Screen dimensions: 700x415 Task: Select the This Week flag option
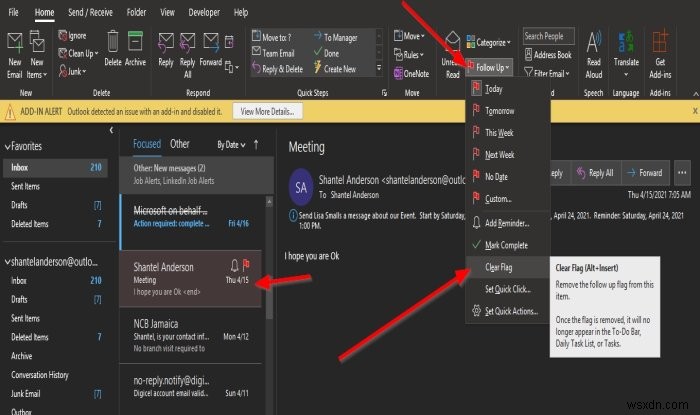point(508,133)
